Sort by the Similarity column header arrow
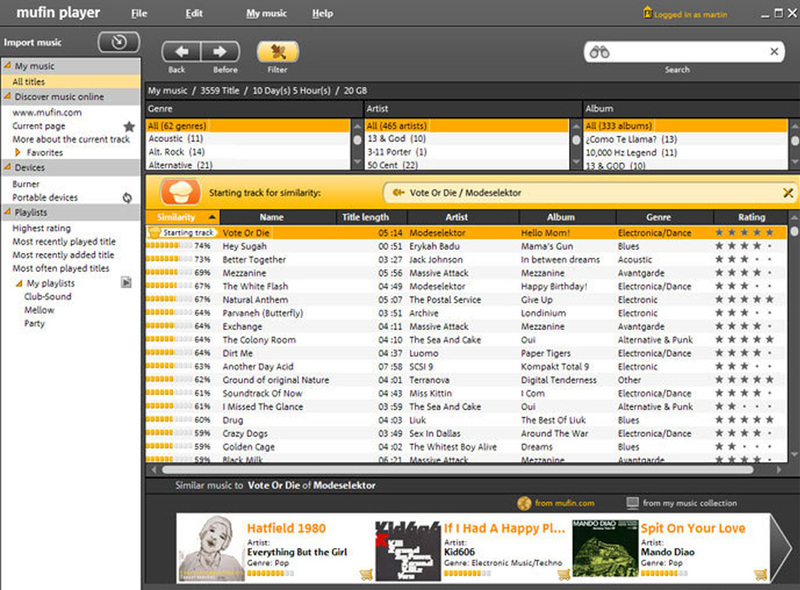Screen dimensions: 800x590 212,217
